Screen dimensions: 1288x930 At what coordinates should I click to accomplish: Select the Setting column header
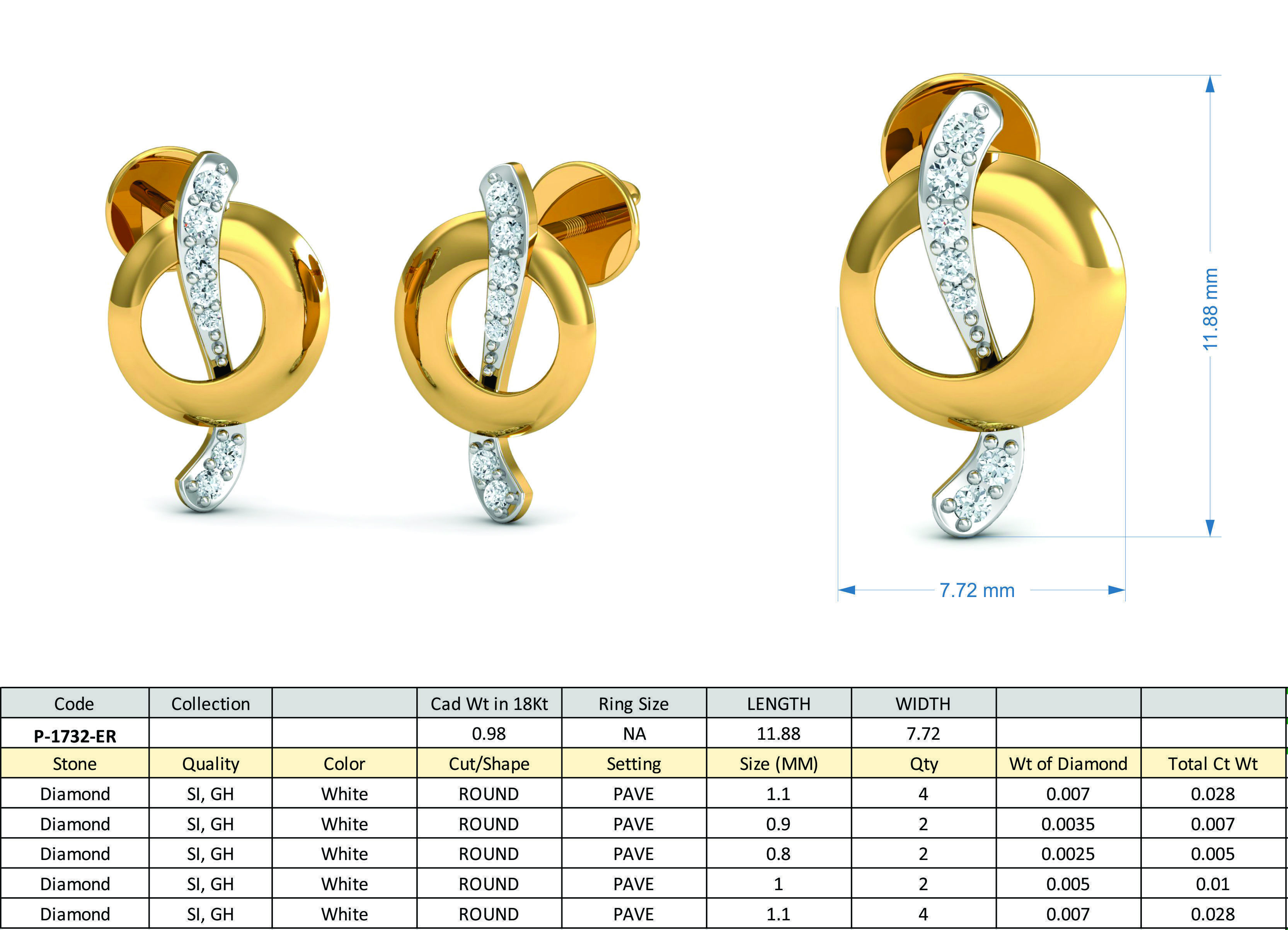634,764
